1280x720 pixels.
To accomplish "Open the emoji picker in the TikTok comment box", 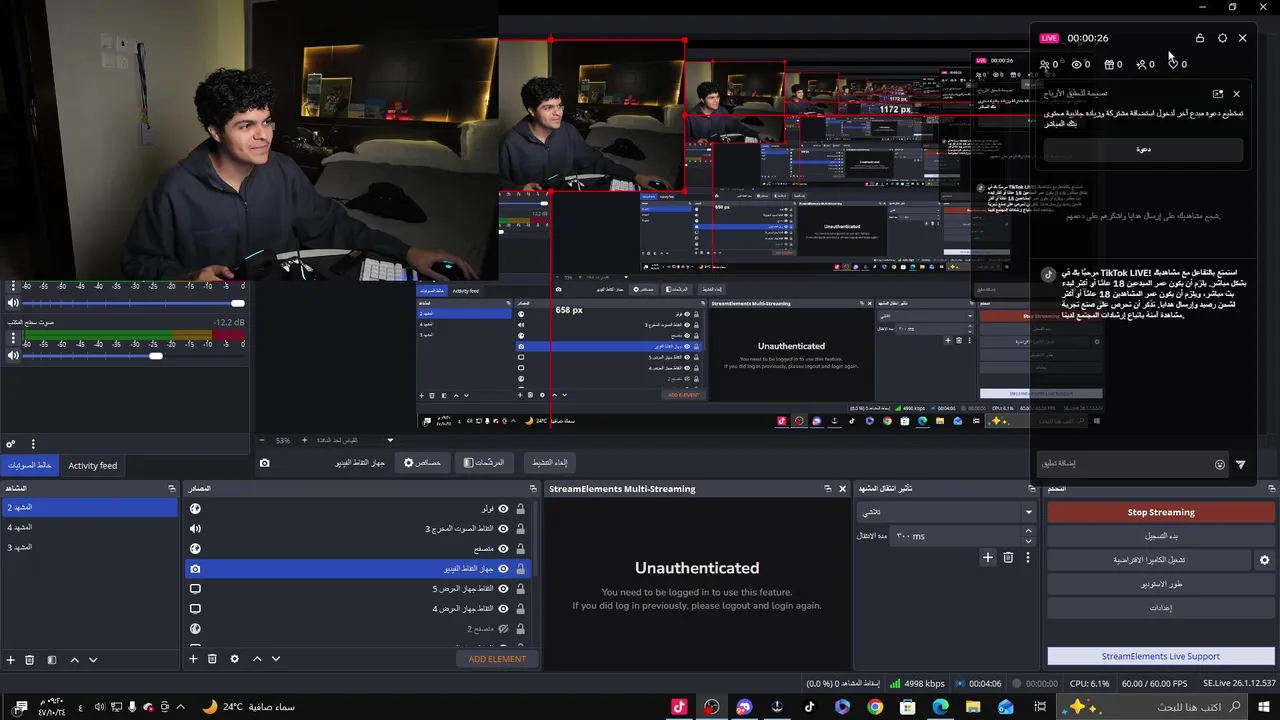I will click(x=1220, y=464).
